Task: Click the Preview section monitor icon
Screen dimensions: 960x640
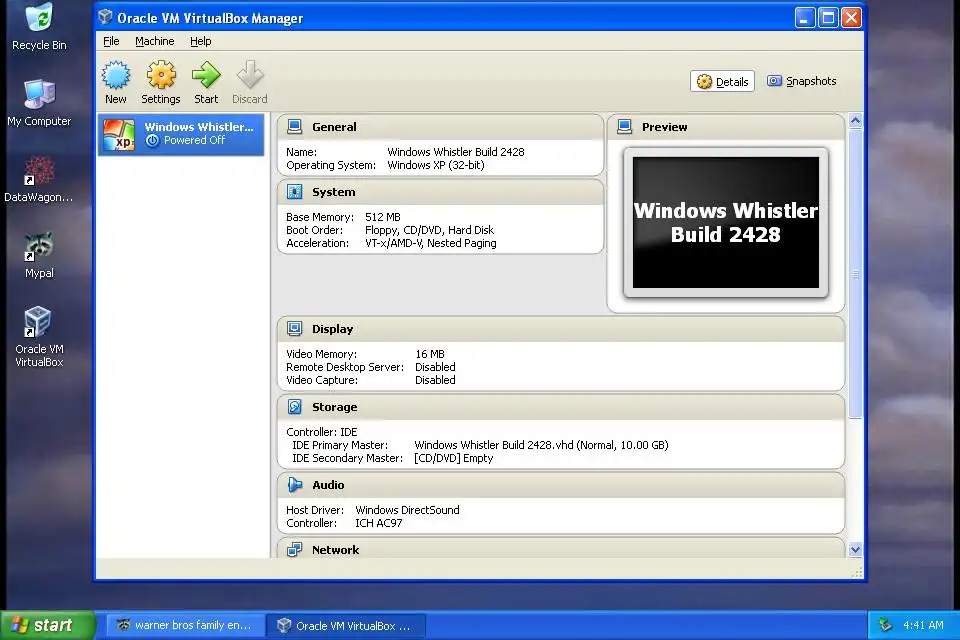Action: point(624,127)
